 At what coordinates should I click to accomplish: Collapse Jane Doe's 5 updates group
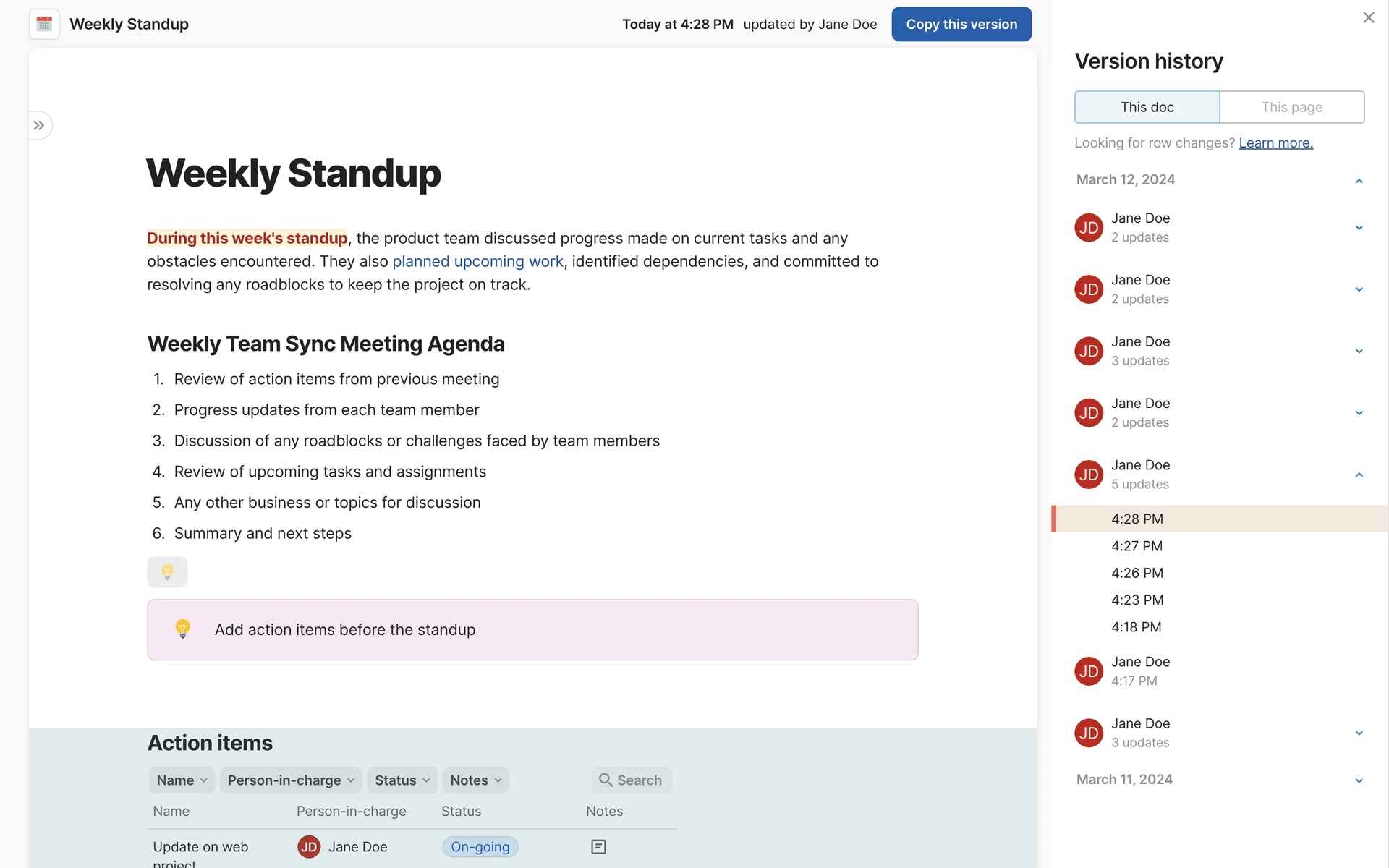pyautogui.click(x=1359, y=475)
